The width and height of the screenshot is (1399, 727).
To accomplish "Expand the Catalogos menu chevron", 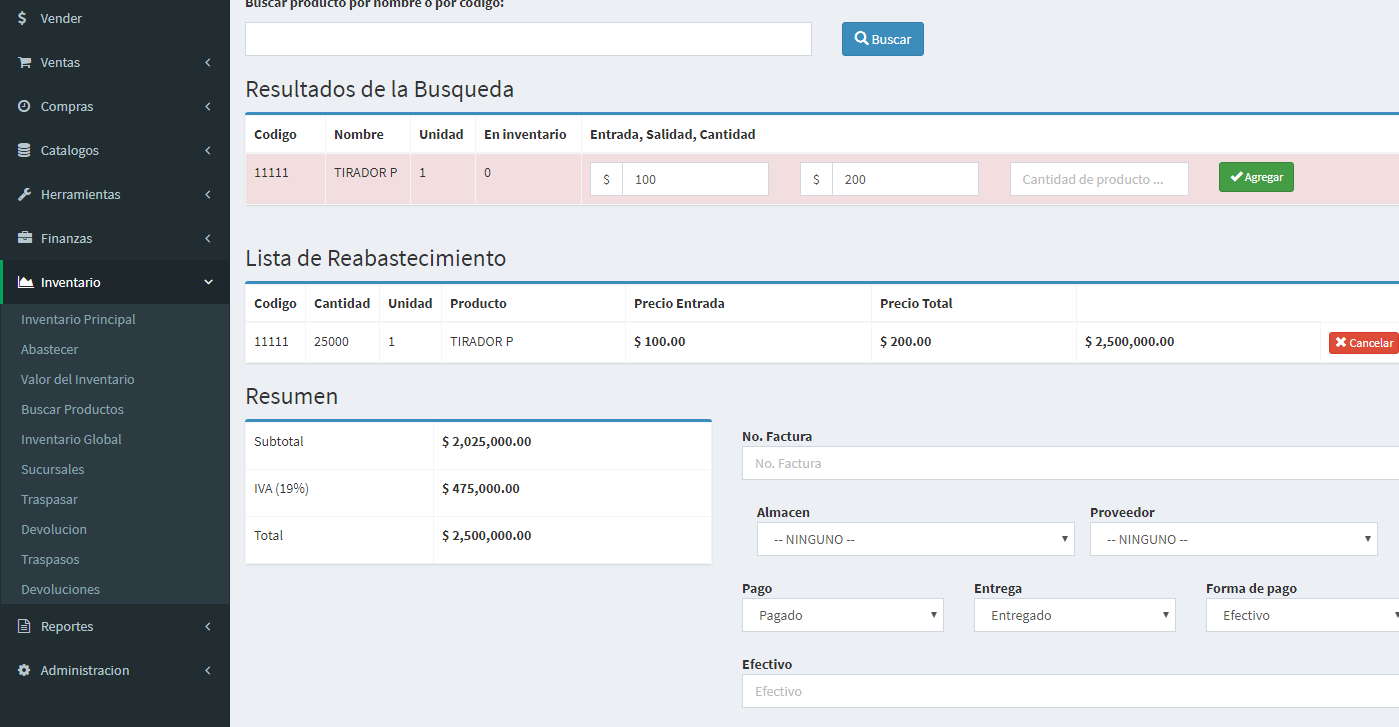I will click(208, 150).
